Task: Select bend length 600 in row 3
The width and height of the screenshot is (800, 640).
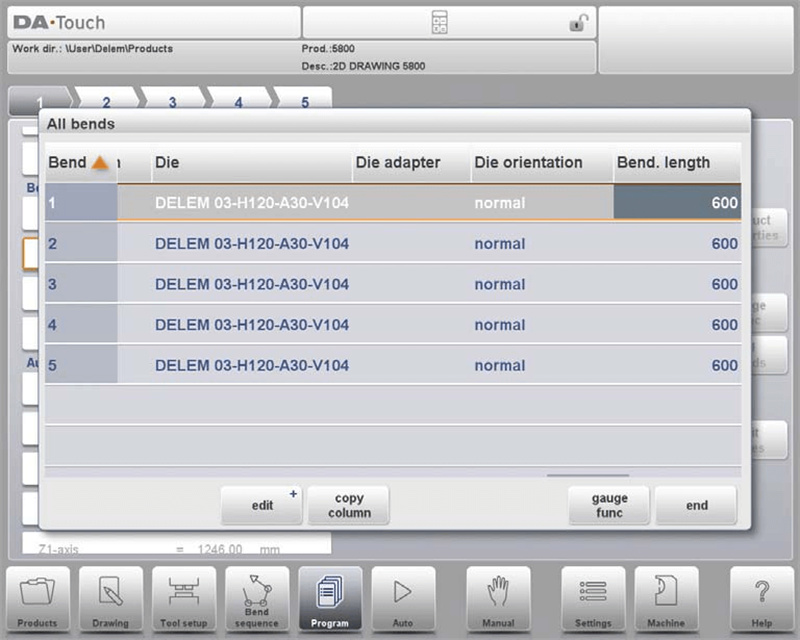Action: click(x=678, y=284)
